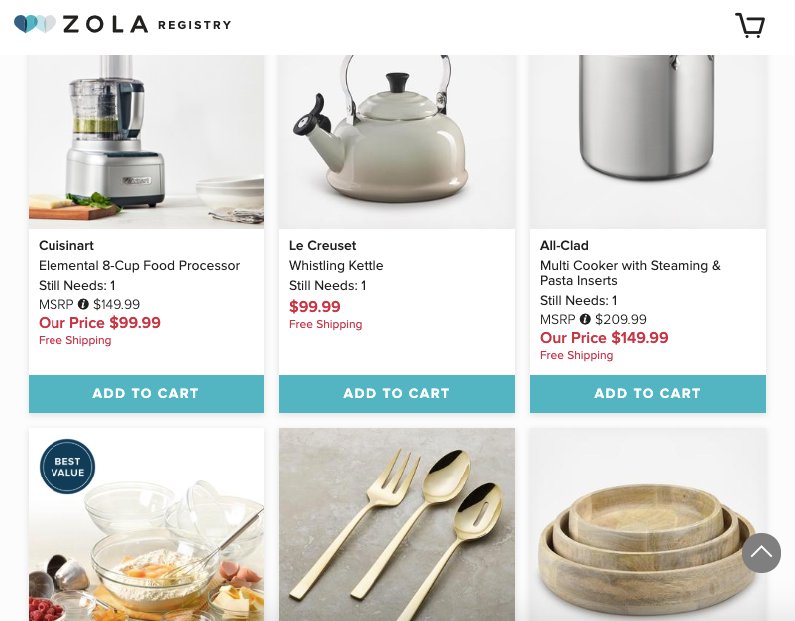The width and height of the screenshot is (795, 621).
Task: Click the ZOLA Registry wordmark
Action: pos(147,24)
